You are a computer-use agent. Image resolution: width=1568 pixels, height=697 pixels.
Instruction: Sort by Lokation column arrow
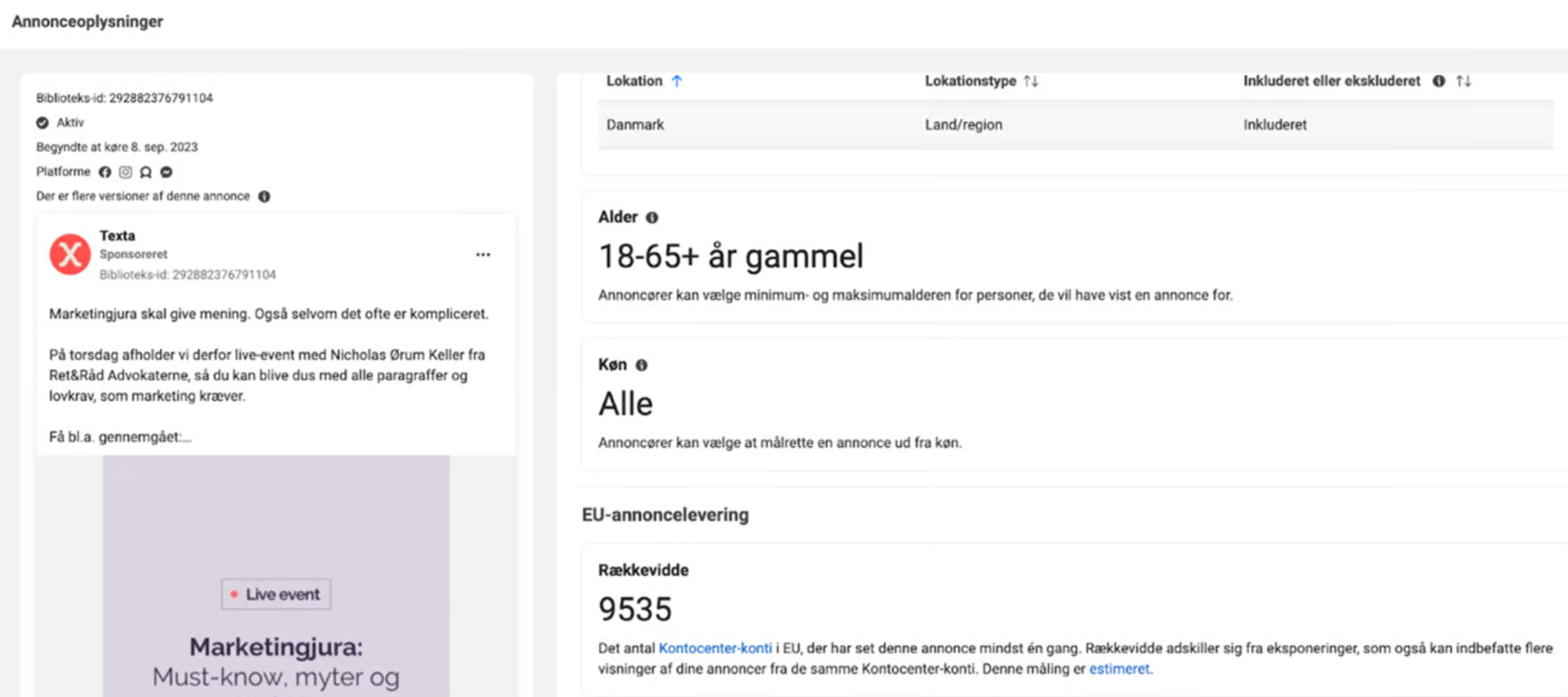point(677,81)
